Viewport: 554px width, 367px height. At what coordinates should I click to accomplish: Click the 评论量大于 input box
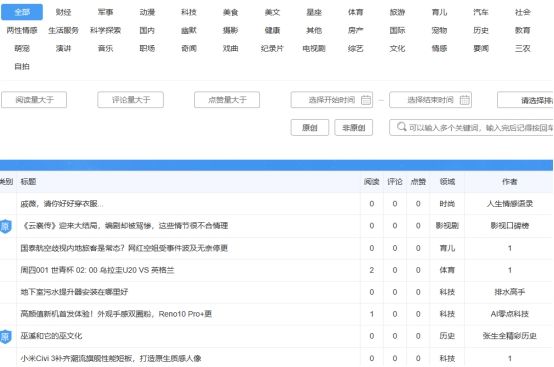(130, 100)
